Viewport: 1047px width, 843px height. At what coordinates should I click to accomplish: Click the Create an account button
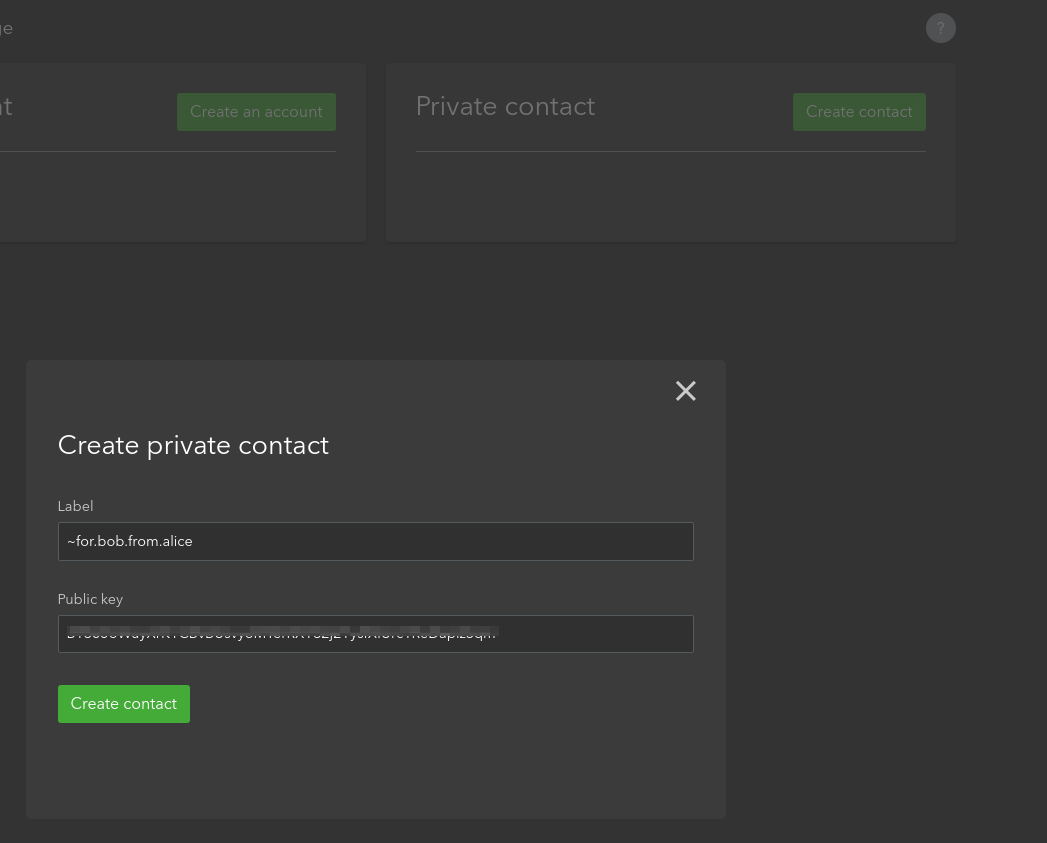click(256, 112)
